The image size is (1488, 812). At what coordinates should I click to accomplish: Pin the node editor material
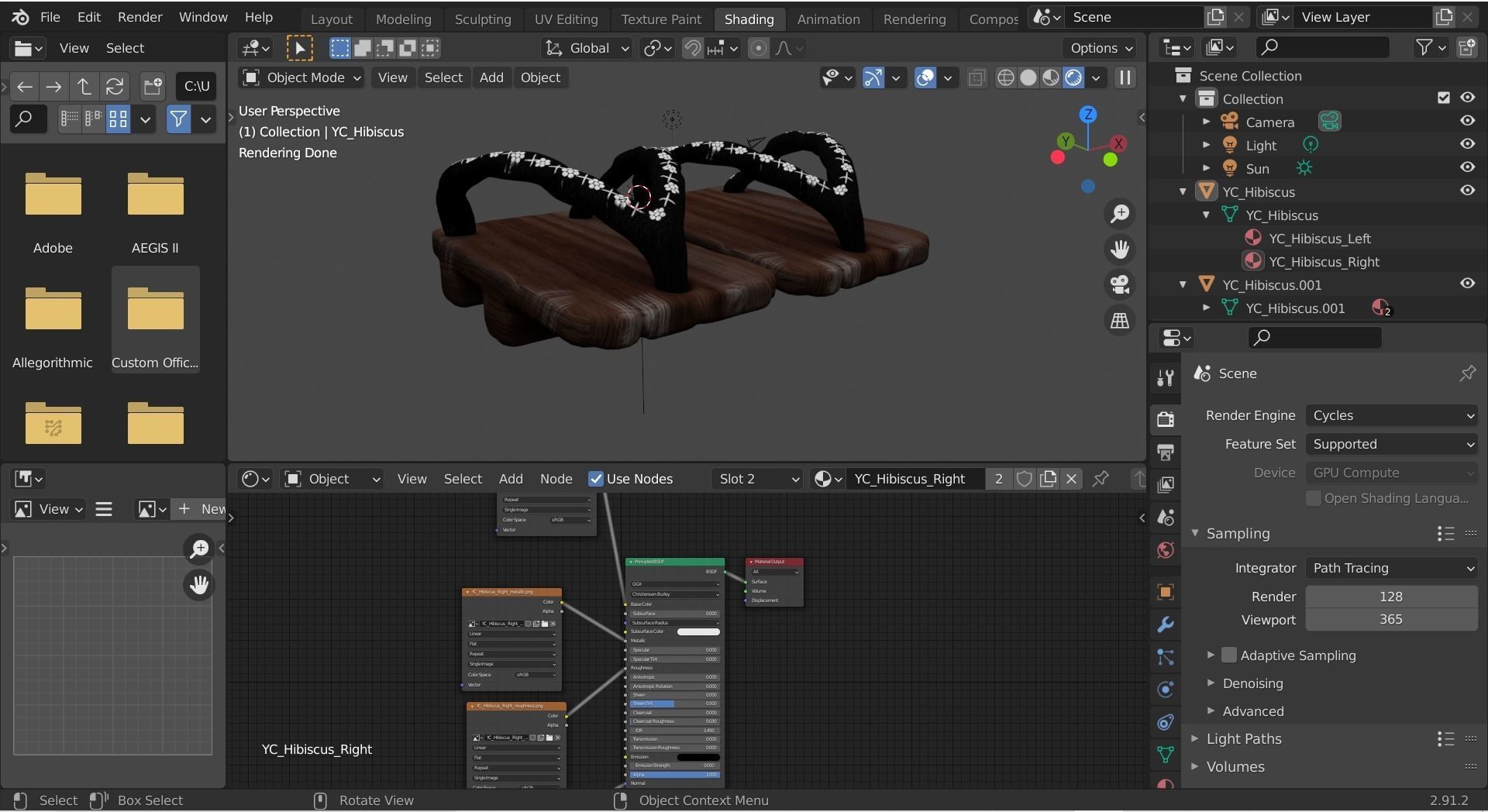coord(1100,479)
